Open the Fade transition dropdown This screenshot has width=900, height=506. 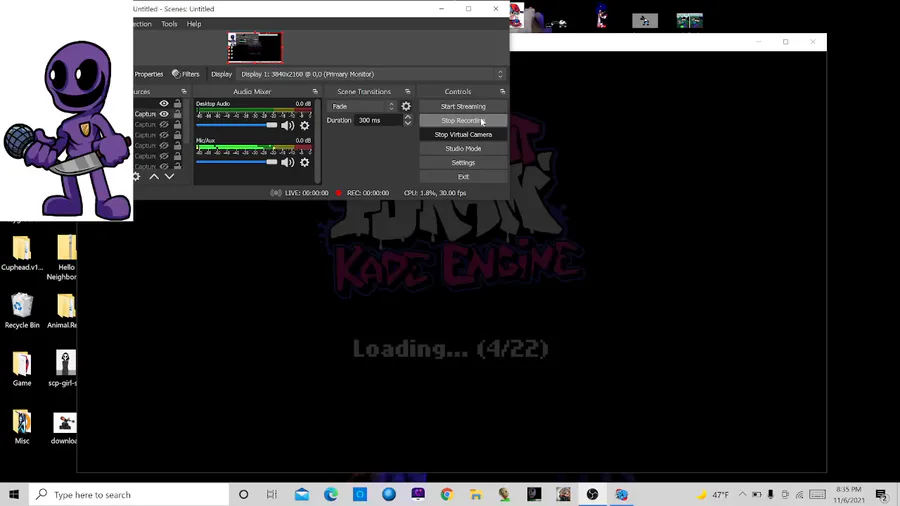tap(362, 106)
